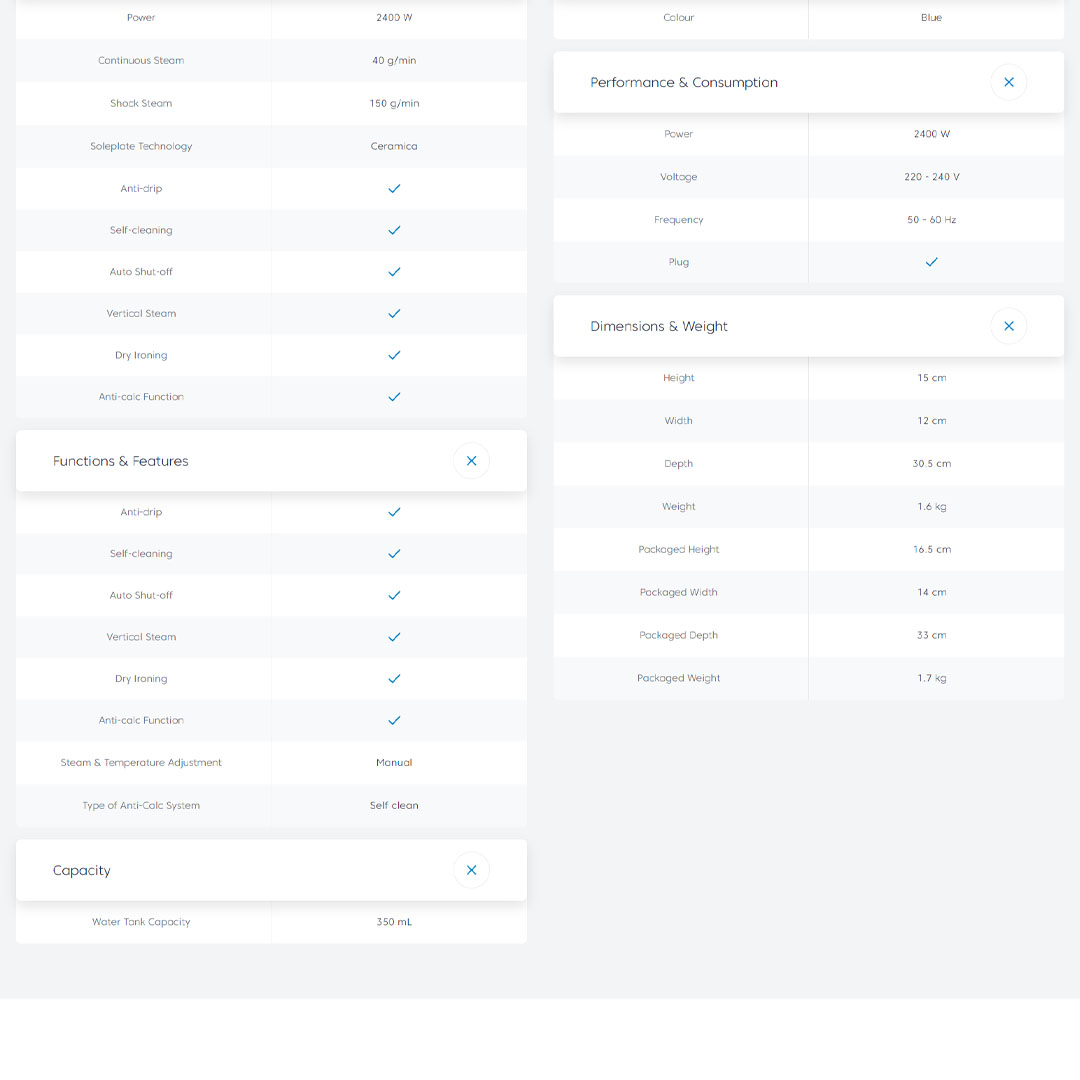Select the Ceramica soleplate value
1080x1080 pixels.
click(394, 146)
